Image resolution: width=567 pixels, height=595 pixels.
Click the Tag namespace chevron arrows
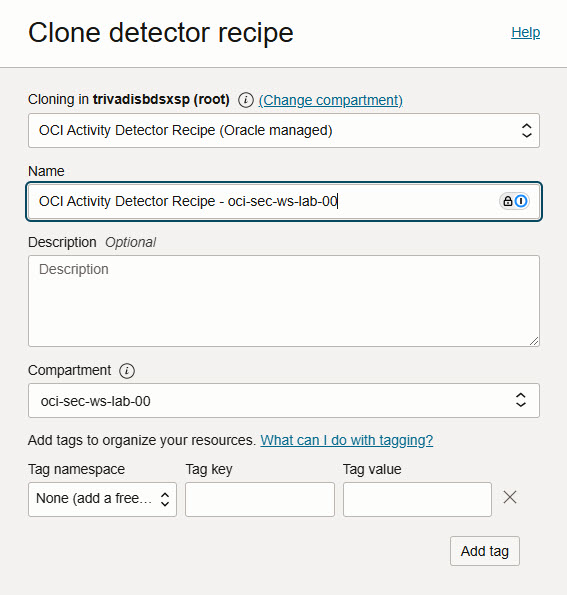[x=165, y=499]
